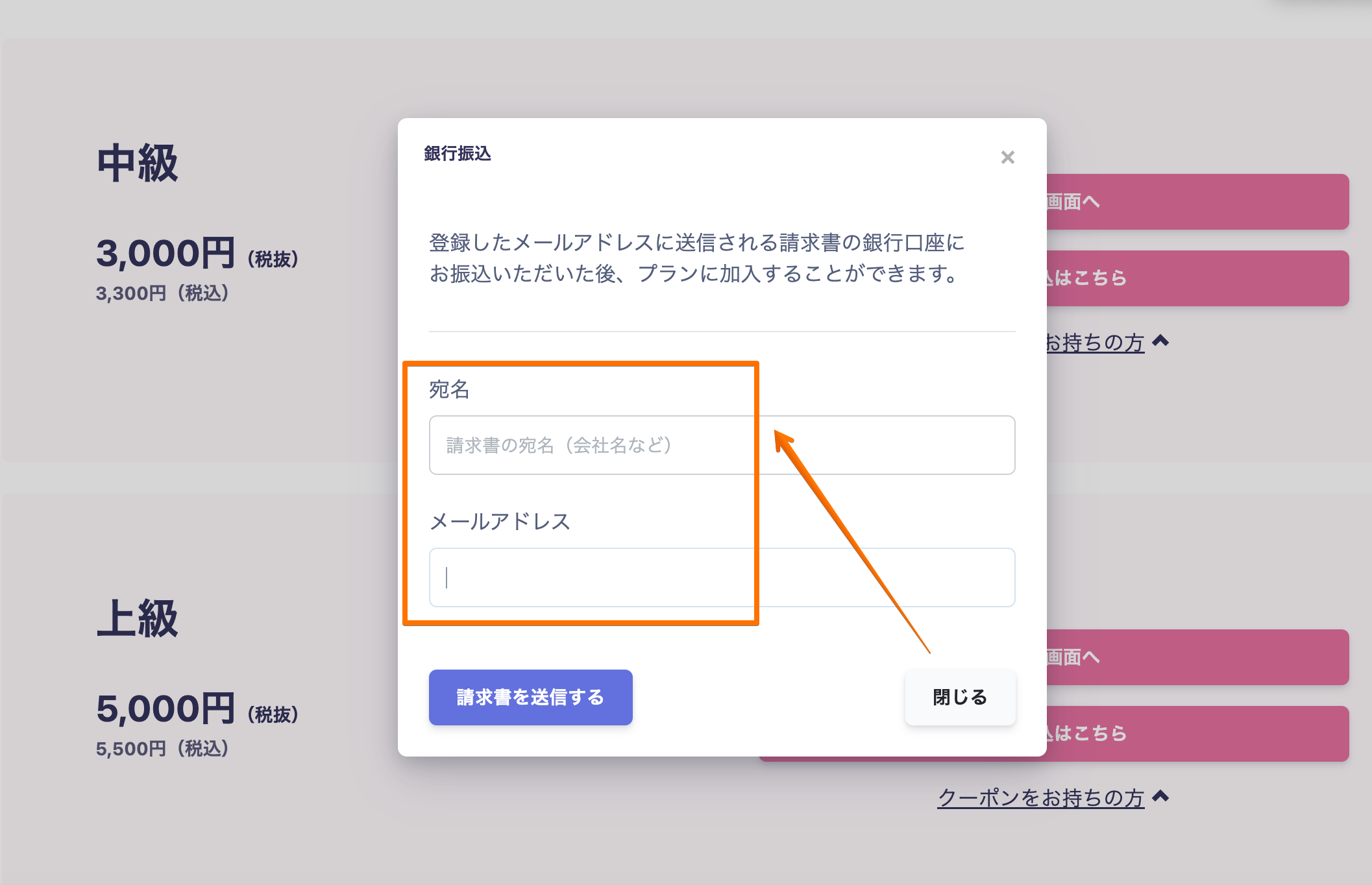Click the 閉じる button in the dialog
This screenshot has width=1372, height=885.
pos(960,697)
